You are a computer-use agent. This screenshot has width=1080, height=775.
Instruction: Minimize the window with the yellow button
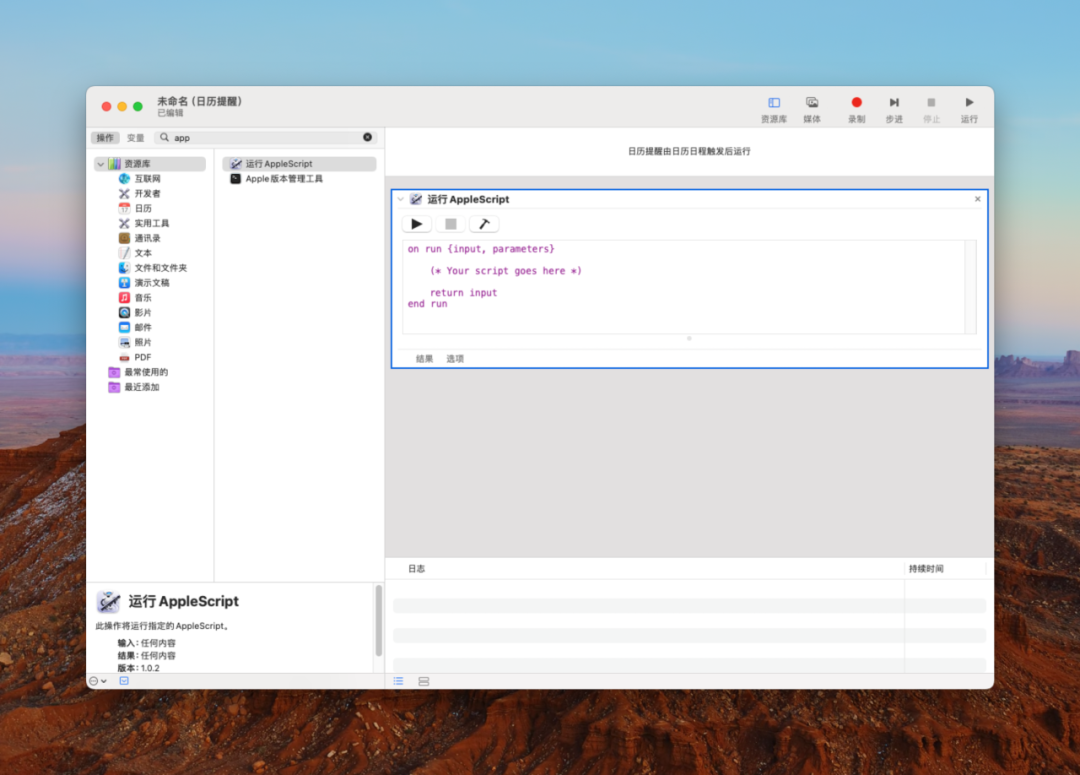(x=122, y=106)
